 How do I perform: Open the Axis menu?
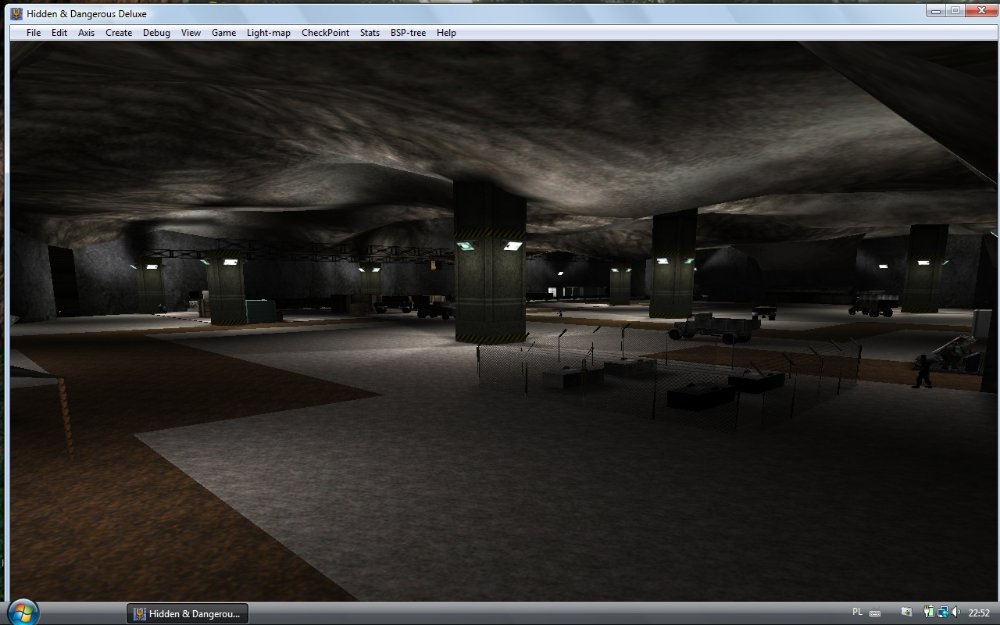point(86,33)
